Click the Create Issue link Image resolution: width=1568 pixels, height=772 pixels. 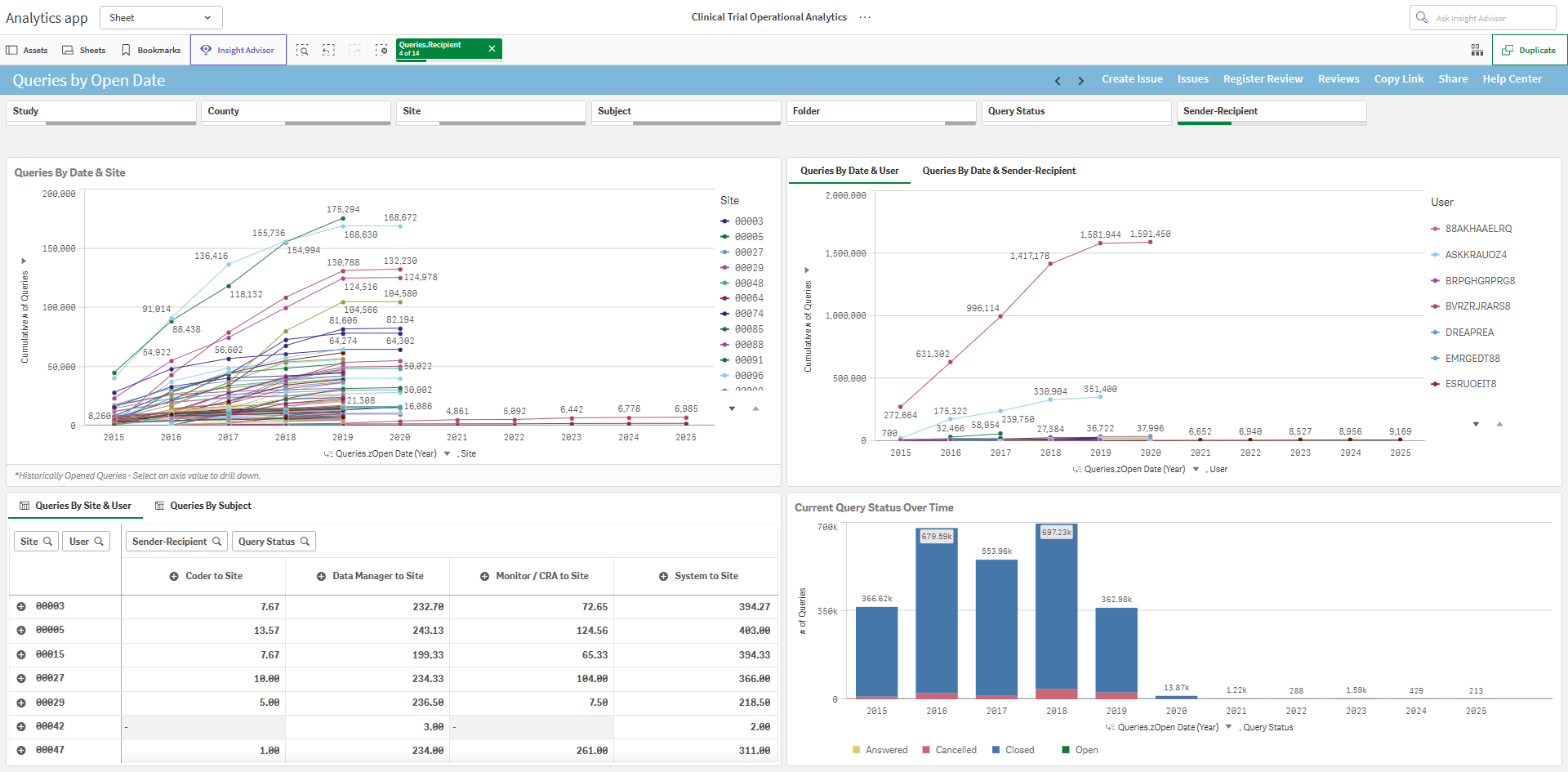(x=1132, y=79)
